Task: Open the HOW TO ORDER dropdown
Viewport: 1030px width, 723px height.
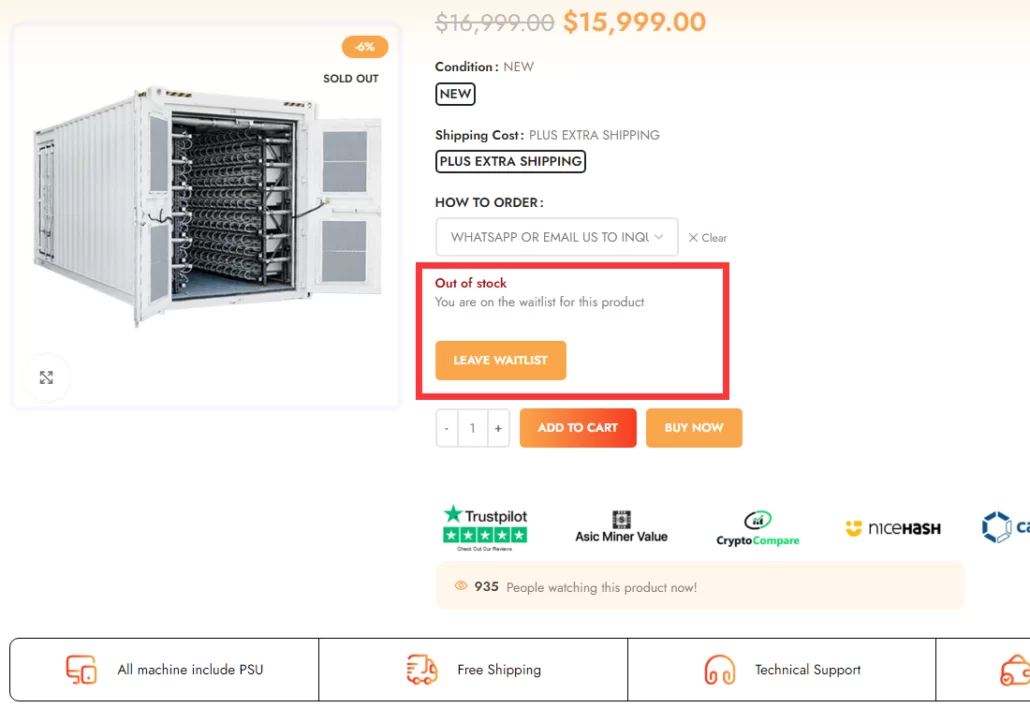Action: click(x=556, y=237)
